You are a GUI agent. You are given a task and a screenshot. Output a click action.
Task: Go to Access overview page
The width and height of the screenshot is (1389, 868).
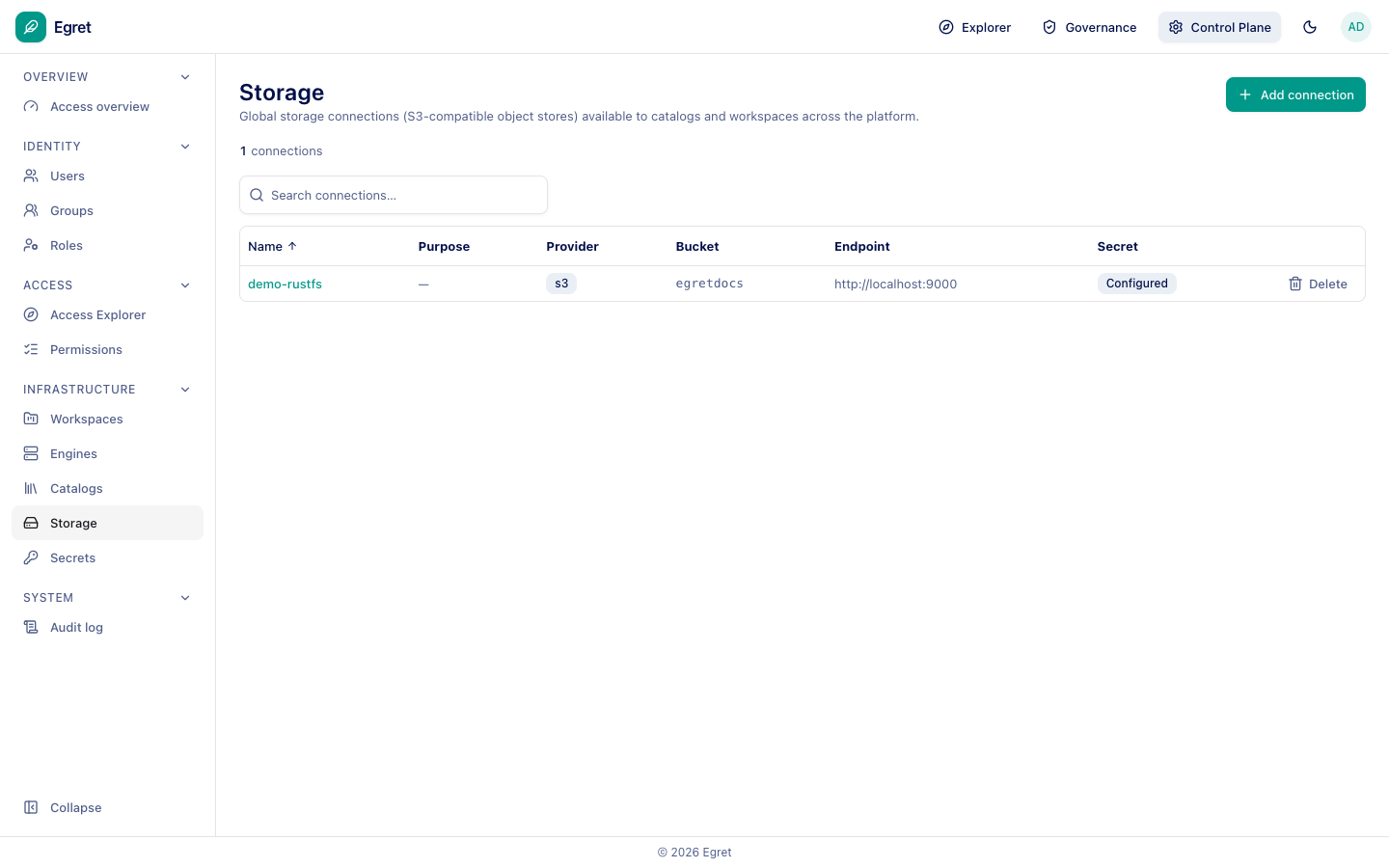click(x=107, y=107)
